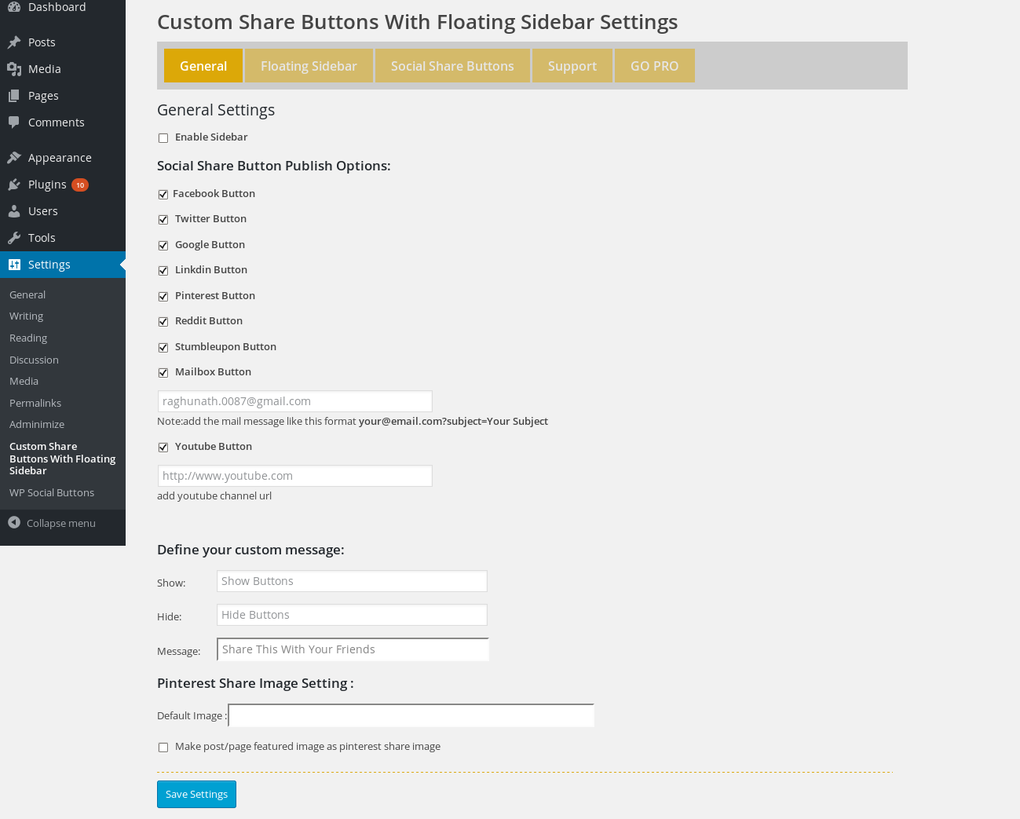Click the Posts pushpin icon
The image size is (1020, 819).
(x=14, y=42)
